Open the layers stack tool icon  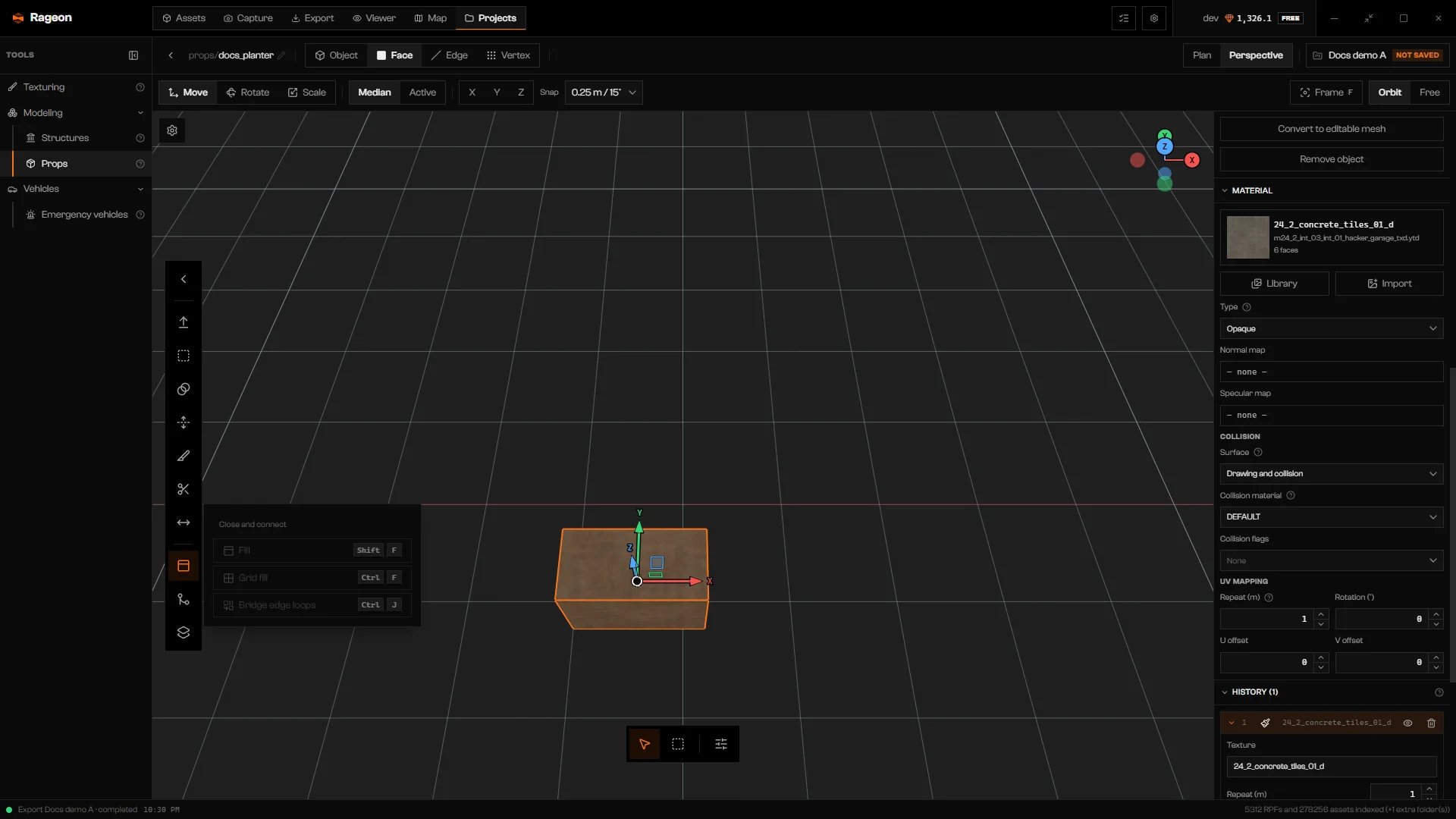[184, 632]
